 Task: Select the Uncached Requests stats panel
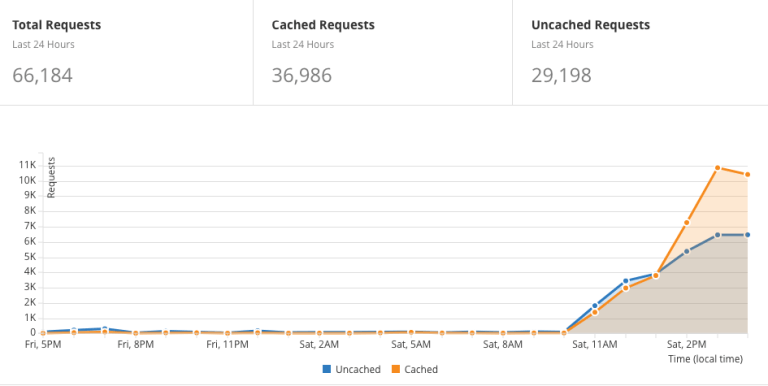click(640, 52)
